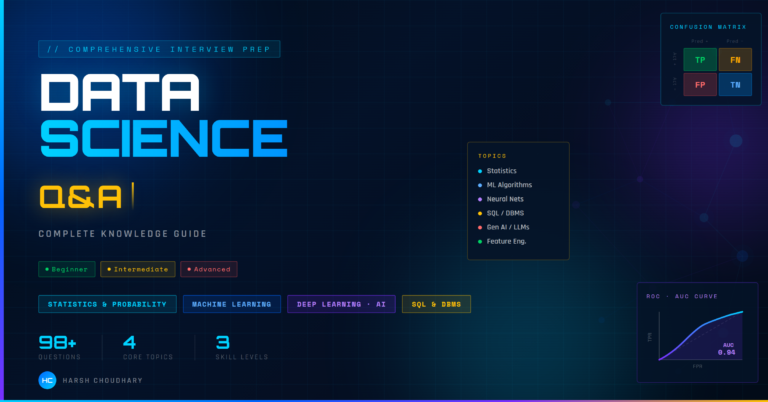Click the blue TN matrix cell
The width and height of the screenshot is (768, 402).
[x=735, y=85]
